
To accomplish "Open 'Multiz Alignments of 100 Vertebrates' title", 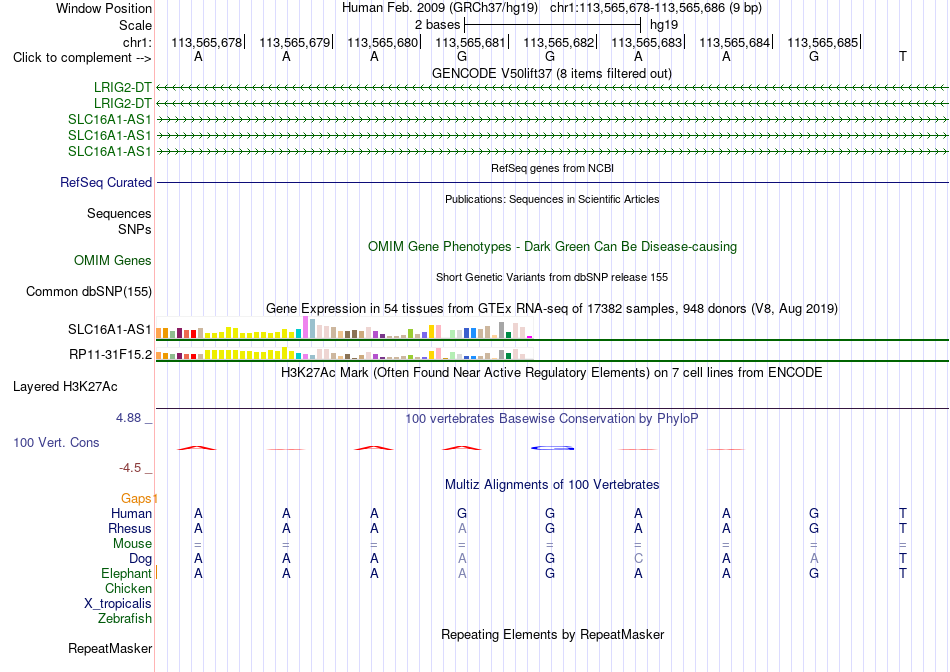I will pyautogui.click(x=552, y=484).
